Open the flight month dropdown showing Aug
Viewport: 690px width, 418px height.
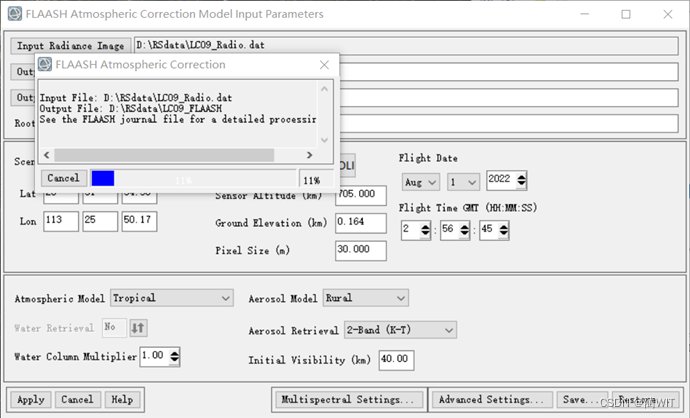tap(420, 182)
